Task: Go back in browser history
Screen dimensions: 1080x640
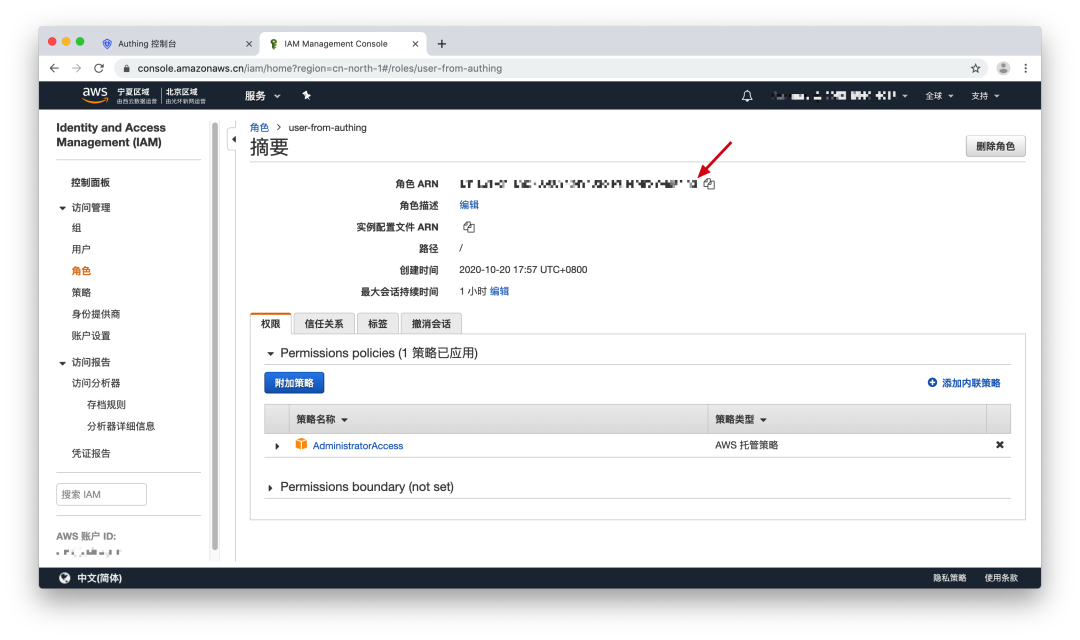Action: point(54,68)
